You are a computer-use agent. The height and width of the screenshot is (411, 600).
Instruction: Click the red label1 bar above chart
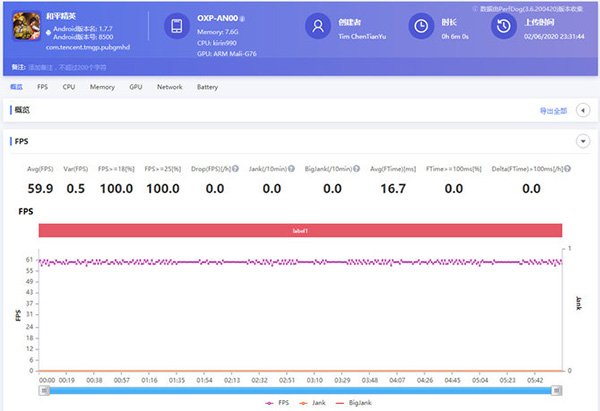tap(300, 230)
